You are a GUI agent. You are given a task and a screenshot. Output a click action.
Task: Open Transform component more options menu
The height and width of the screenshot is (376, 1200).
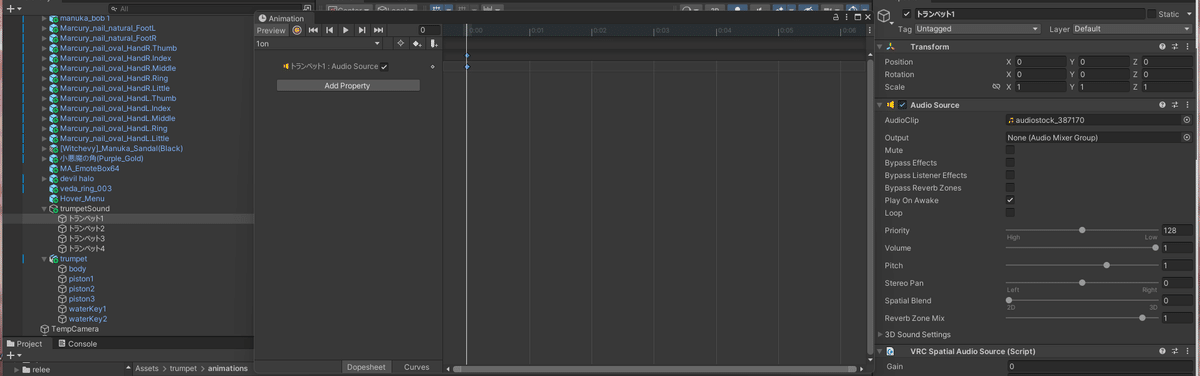coord(1188,47)
